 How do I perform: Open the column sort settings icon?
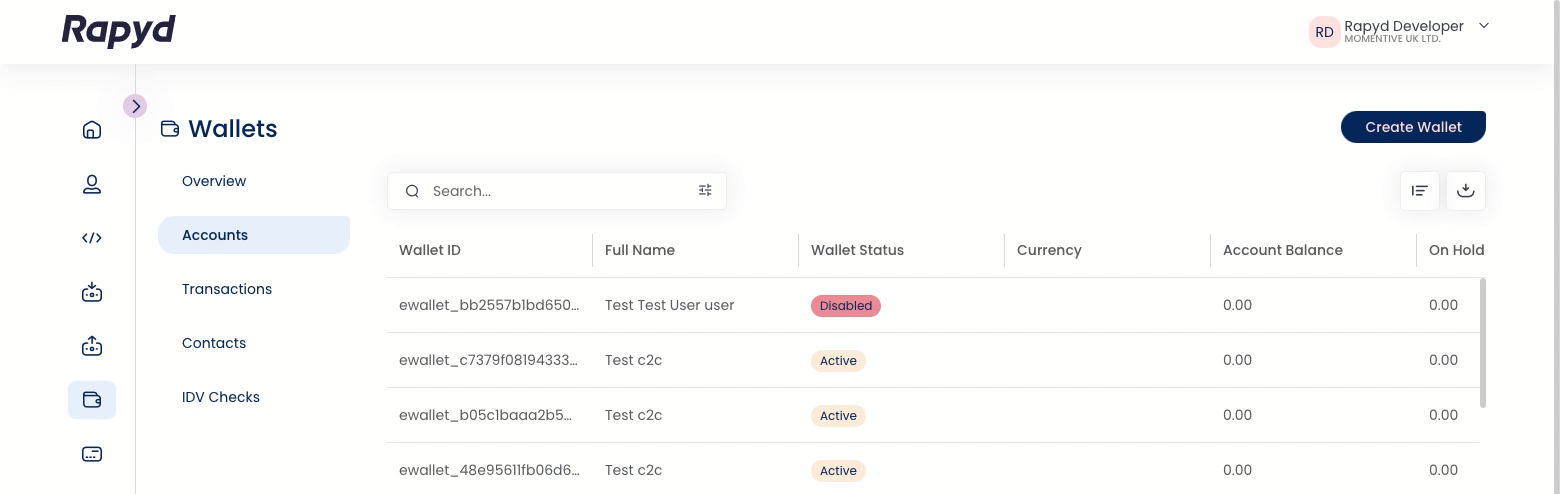(x=1420, y=191)
